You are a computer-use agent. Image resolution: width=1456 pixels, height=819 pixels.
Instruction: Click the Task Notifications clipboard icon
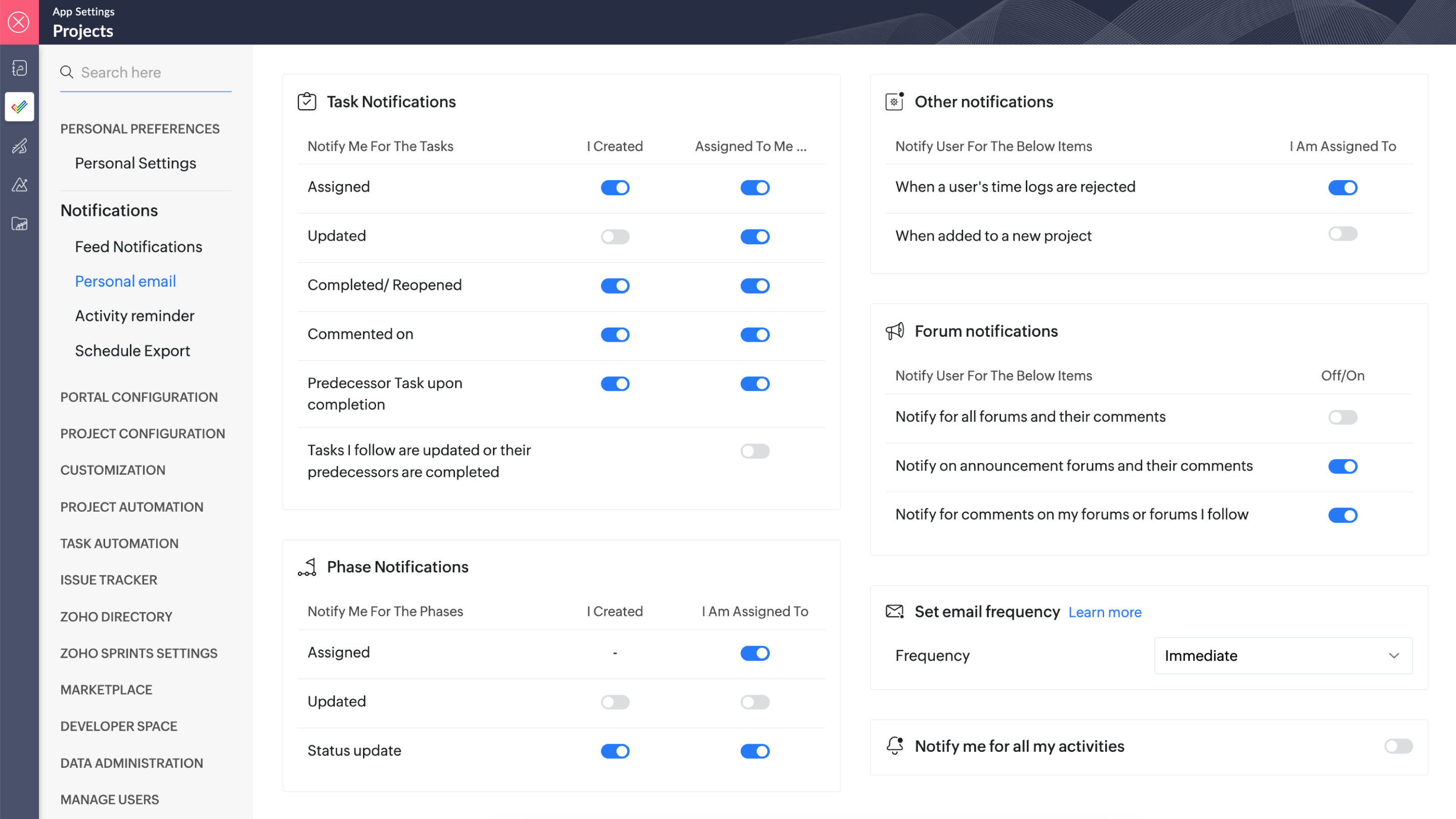click(x=306, y=102)
